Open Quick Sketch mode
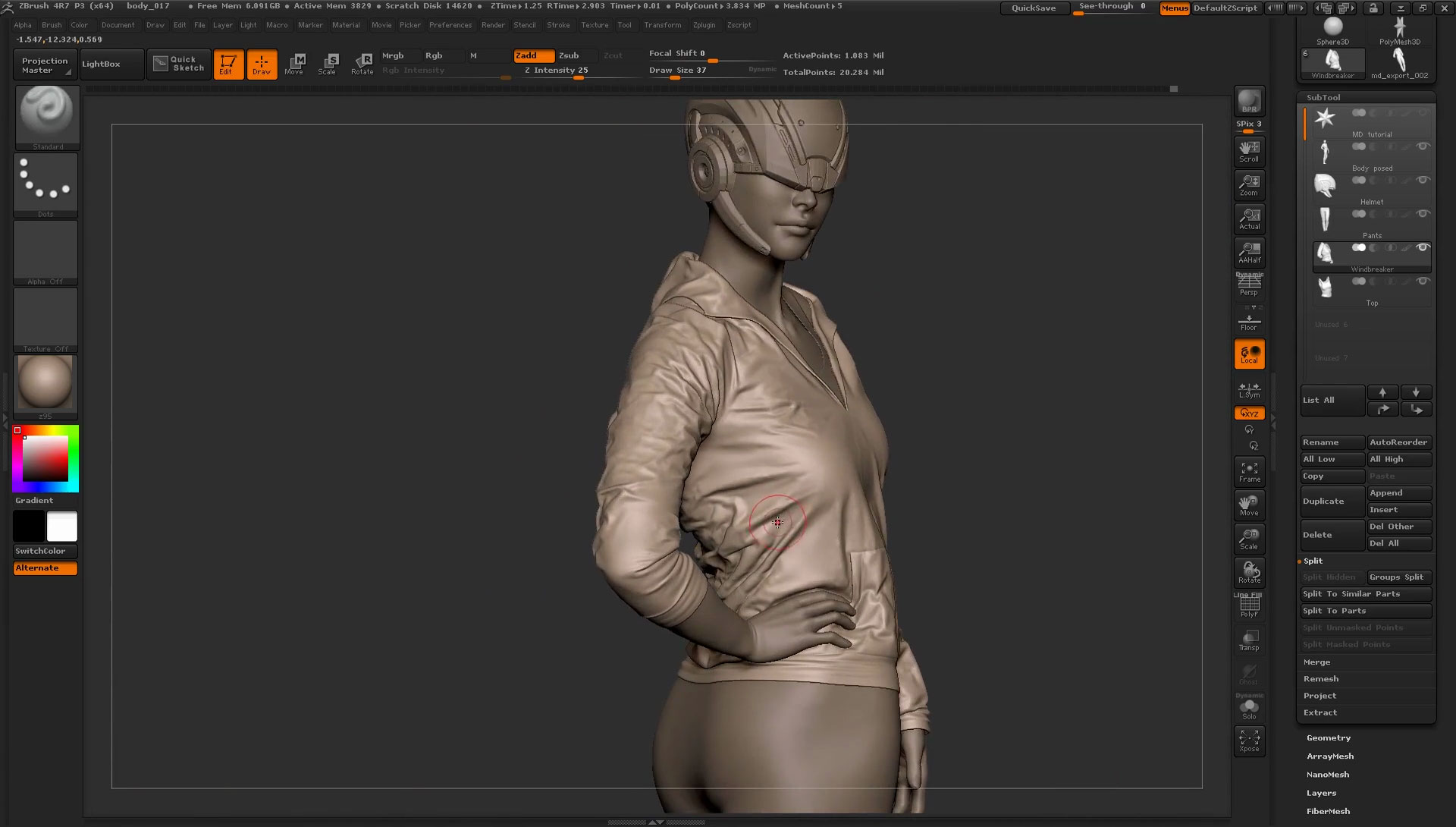The height and width of the screenshot is (827, 1456). tap(179, 64)
